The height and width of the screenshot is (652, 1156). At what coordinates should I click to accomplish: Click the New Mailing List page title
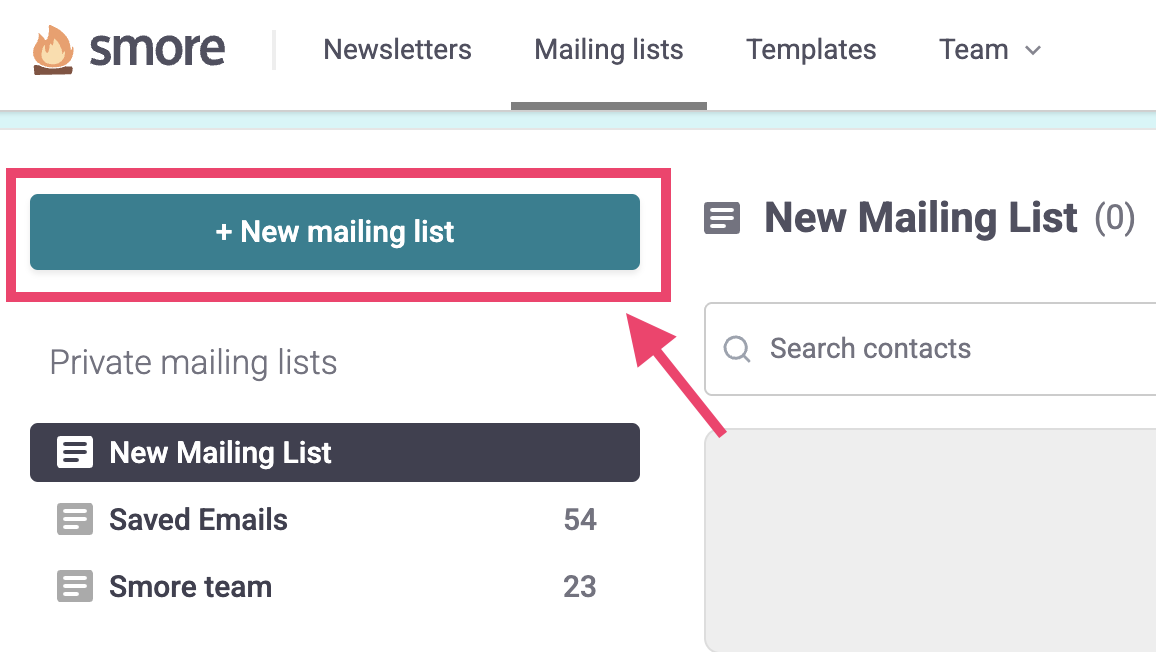pyautogui.click(x=920, y=217)
